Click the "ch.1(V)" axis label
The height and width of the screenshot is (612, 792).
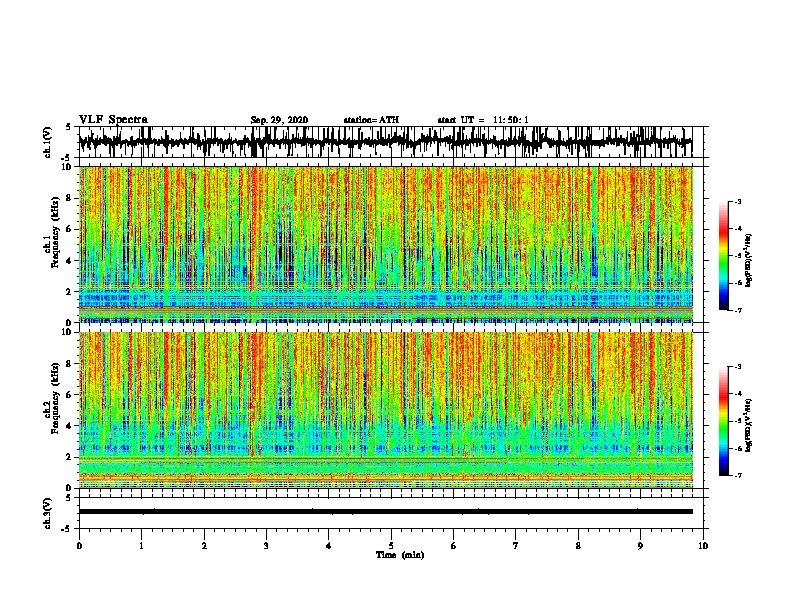pos(48,142)
